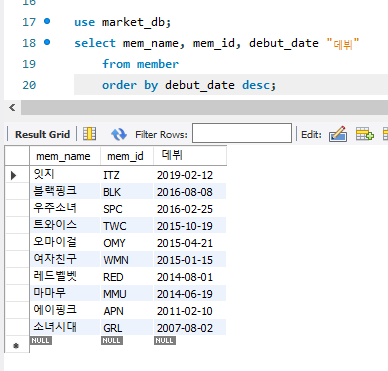Click the NULL cell under mem_id
The image size is (388, 371).
pyautogui.click(x=112, y=340)
